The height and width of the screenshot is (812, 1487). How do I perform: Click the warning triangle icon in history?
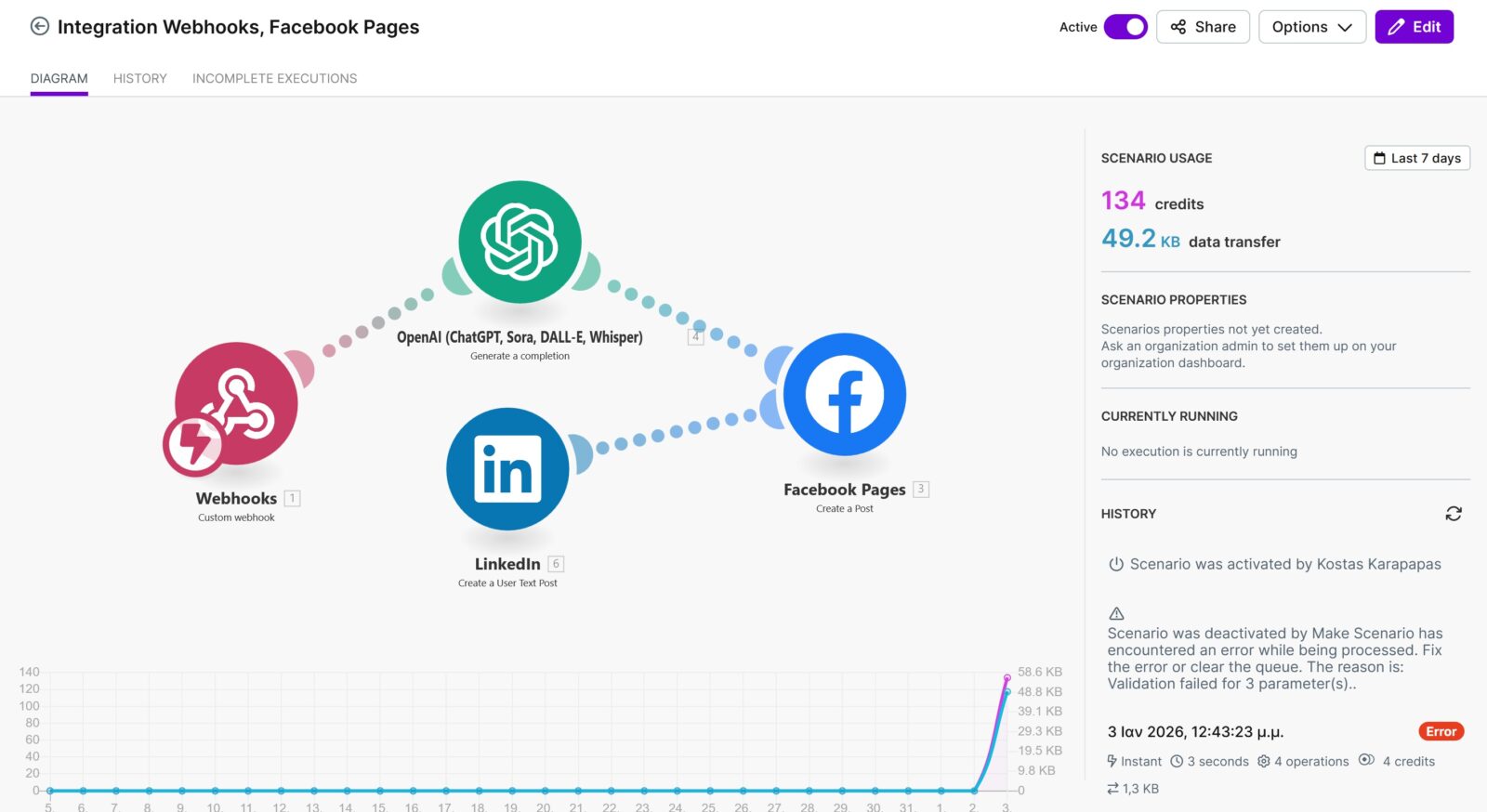1116,614
